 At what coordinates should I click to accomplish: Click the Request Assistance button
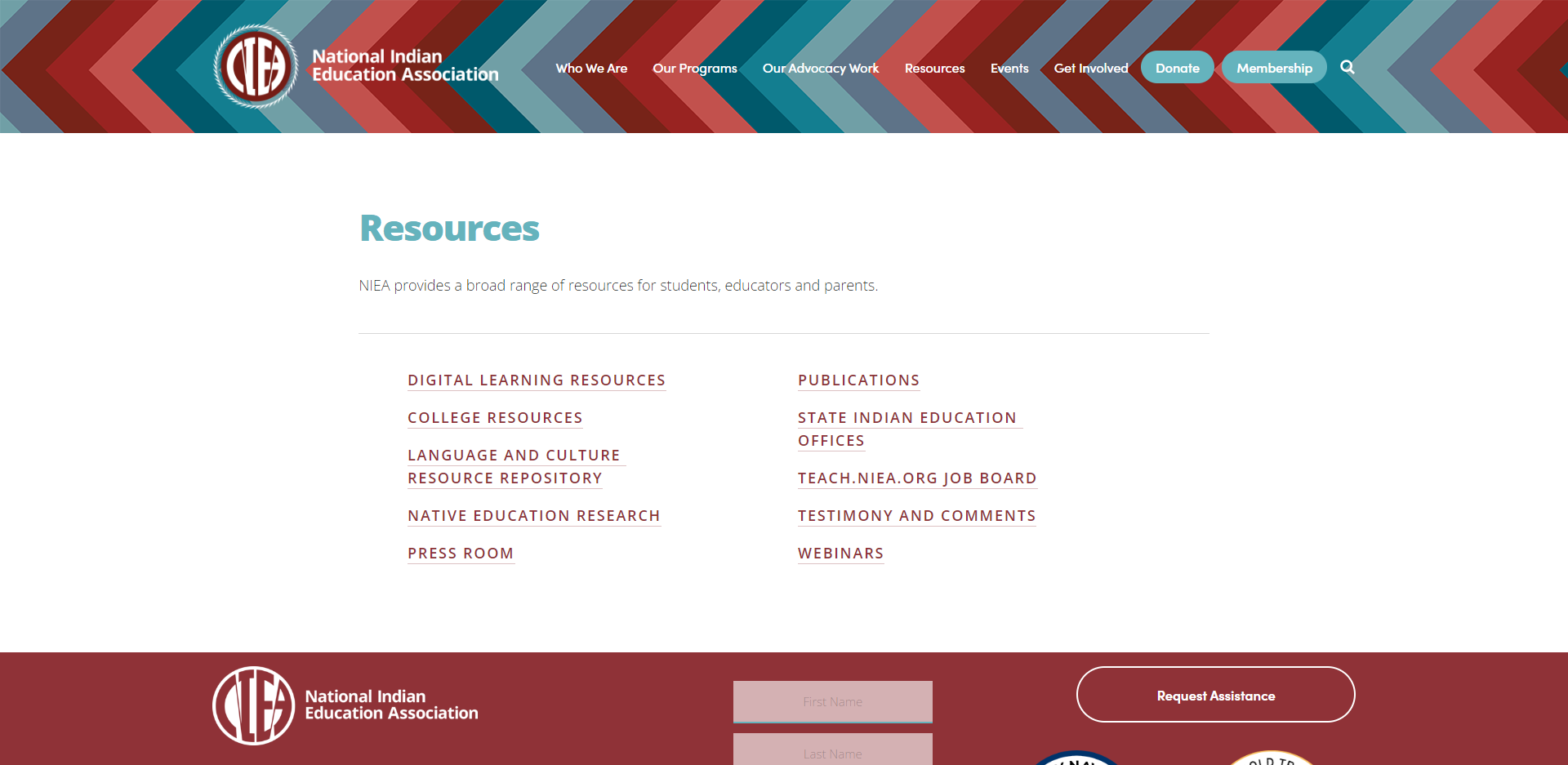(x=1215, y=695)
